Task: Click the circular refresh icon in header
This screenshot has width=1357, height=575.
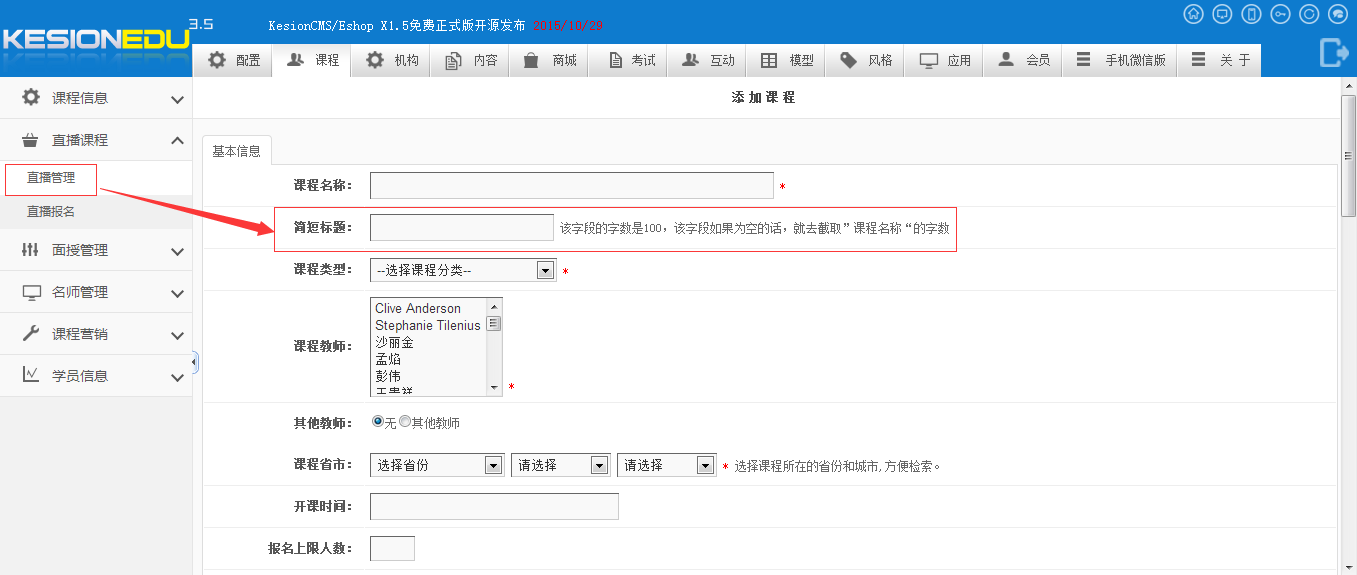Action: (1309, 14)
